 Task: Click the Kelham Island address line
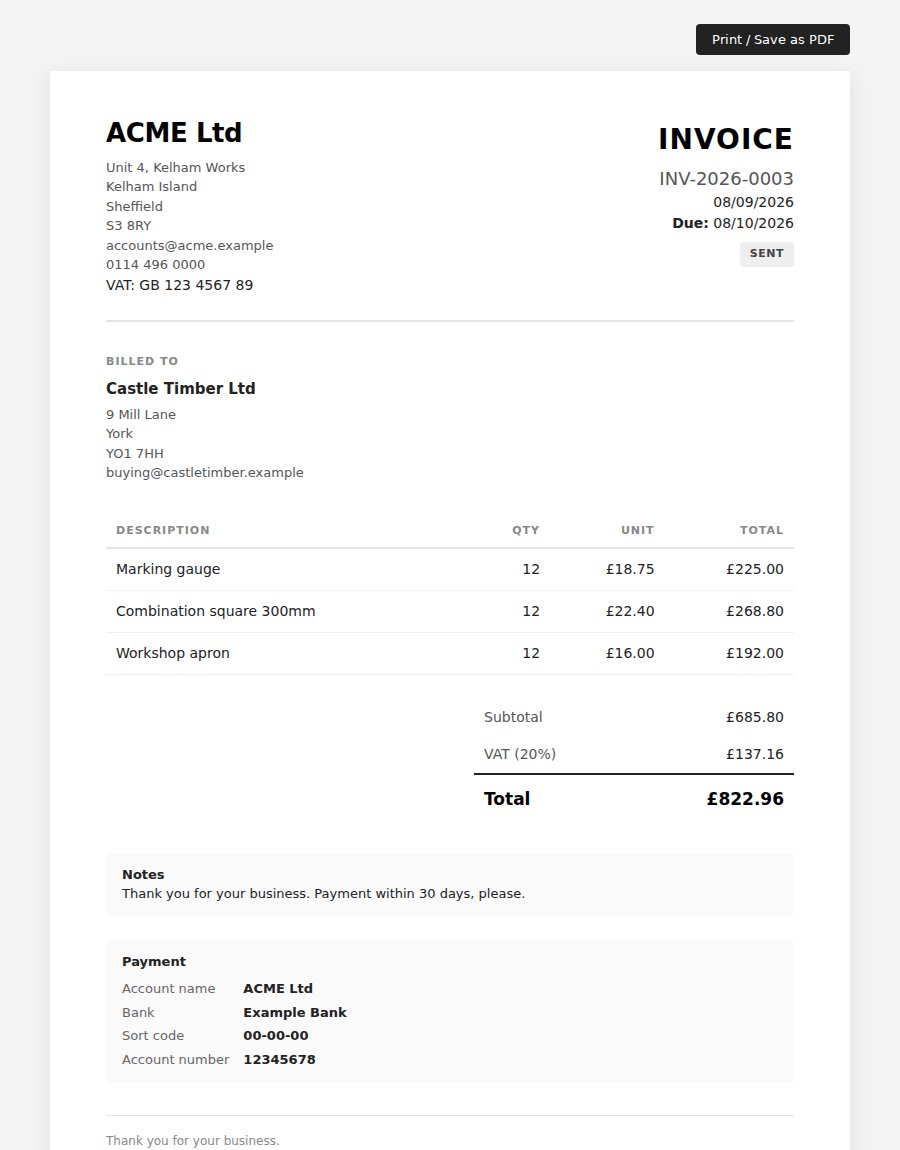click(151, 187)
